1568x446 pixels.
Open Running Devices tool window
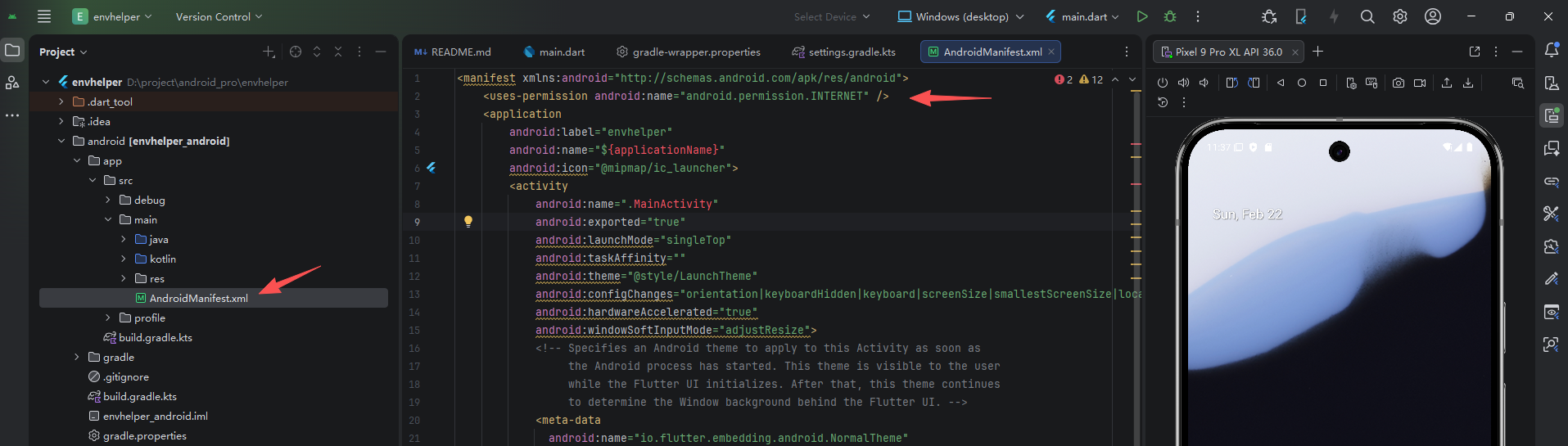tap(1551, 115)
